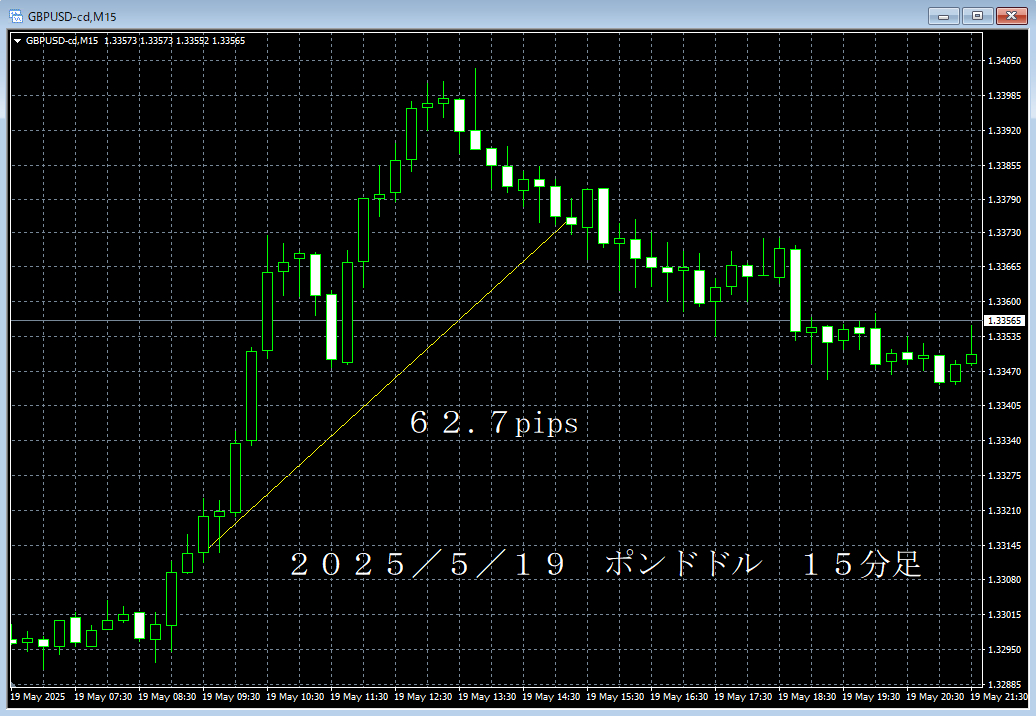Click the 1.34050 price scale label
Viewport: 1036px width, 716px height.
point(1003,61)
